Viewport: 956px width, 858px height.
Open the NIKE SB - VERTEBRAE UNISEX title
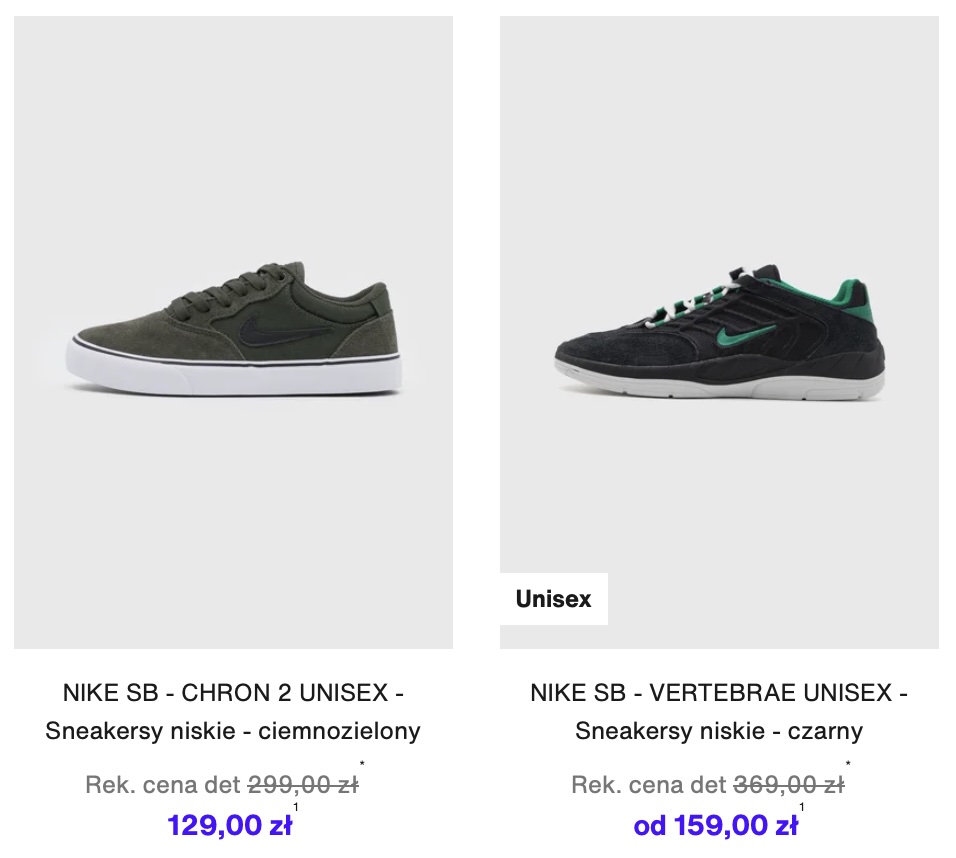(719, 693)
